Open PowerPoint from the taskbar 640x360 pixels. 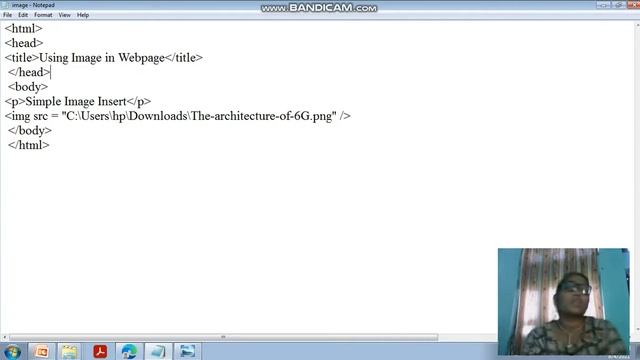point(42,351)
